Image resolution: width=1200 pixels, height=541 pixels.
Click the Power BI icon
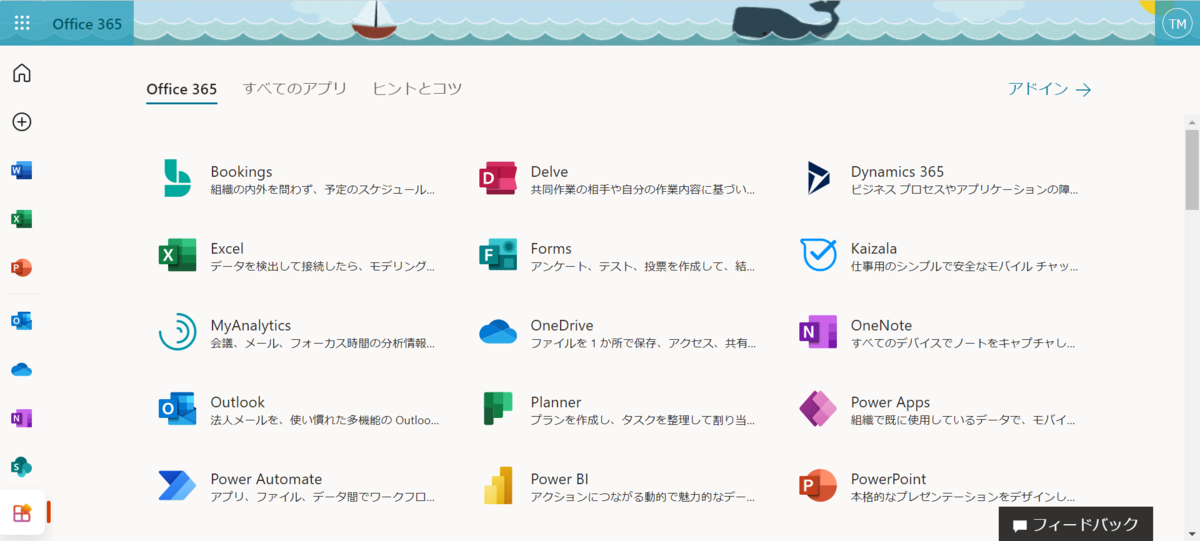[497, 486]
